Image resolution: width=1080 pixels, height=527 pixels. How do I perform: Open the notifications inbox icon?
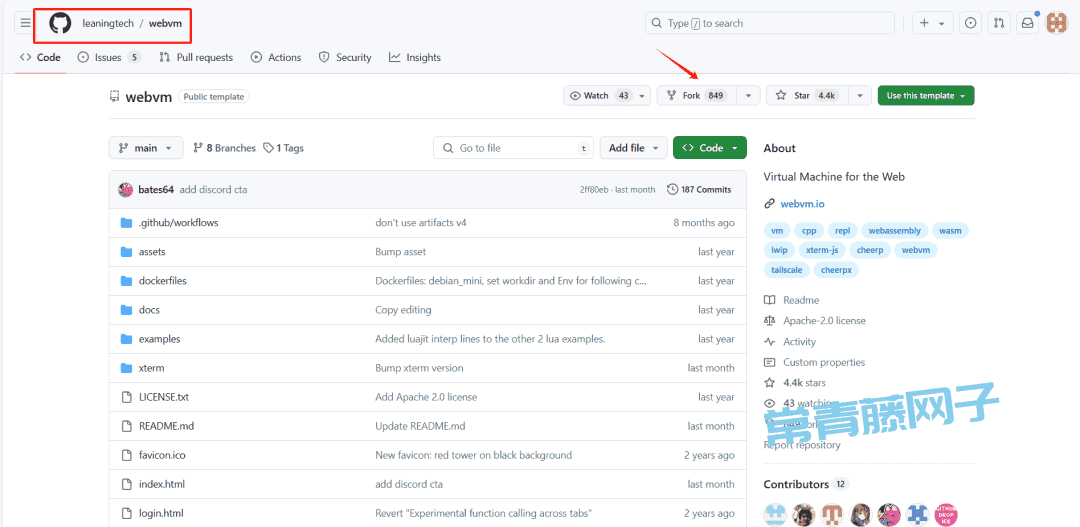(x=1028, y=23)
